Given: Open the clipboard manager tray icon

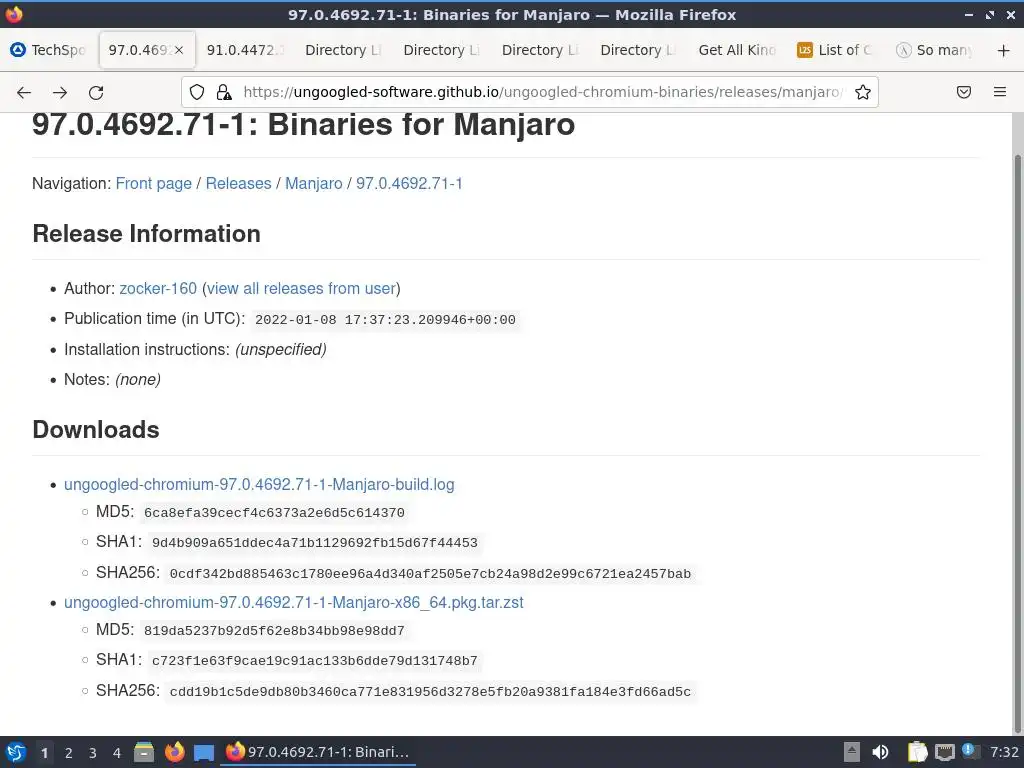Looking at the screenshot, I should point(918,752).
